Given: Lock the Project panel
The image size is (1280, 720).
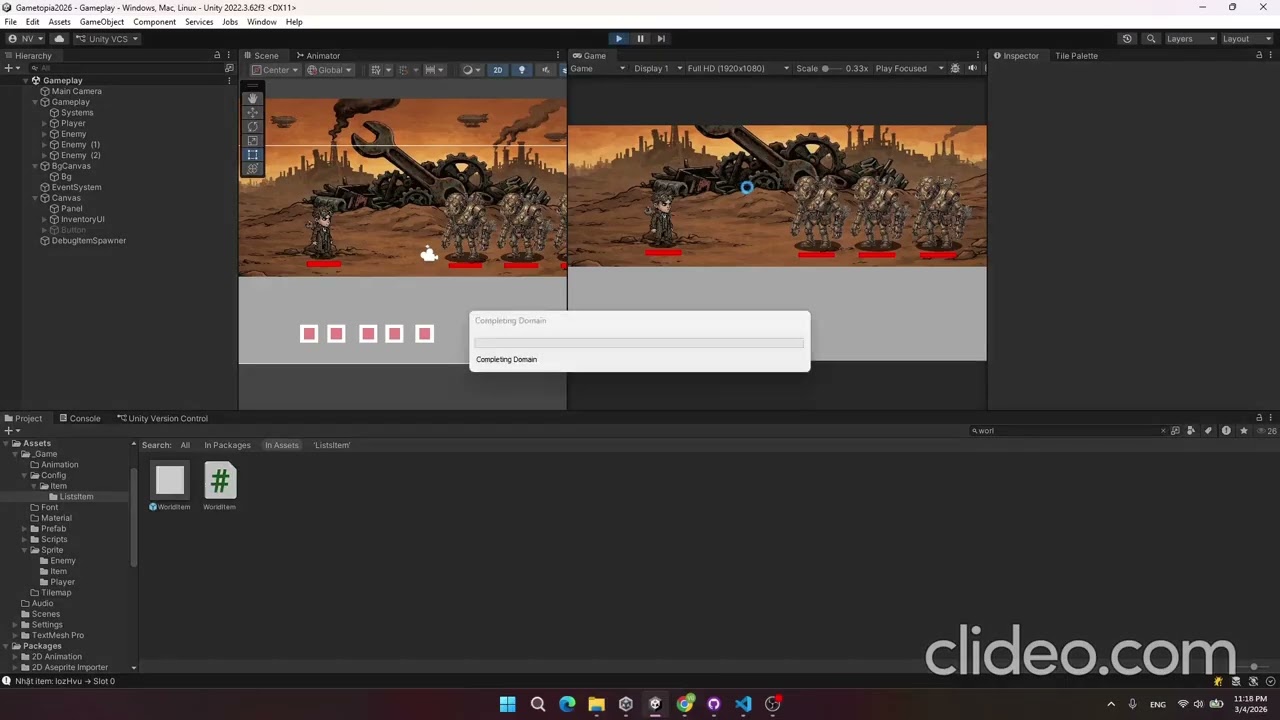Looking at the screenshot, I should point(1258,418).
